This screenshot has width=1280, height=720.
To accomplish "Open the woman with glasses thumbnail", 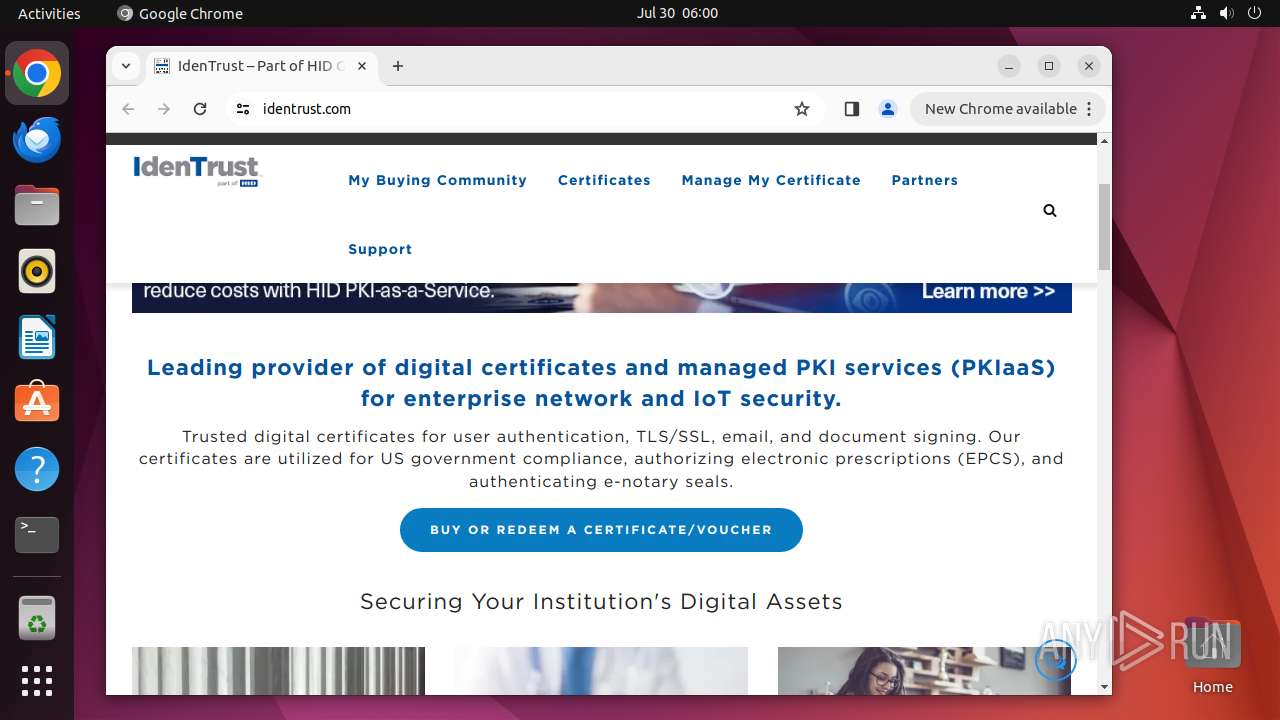I will (x=924, y=671).
